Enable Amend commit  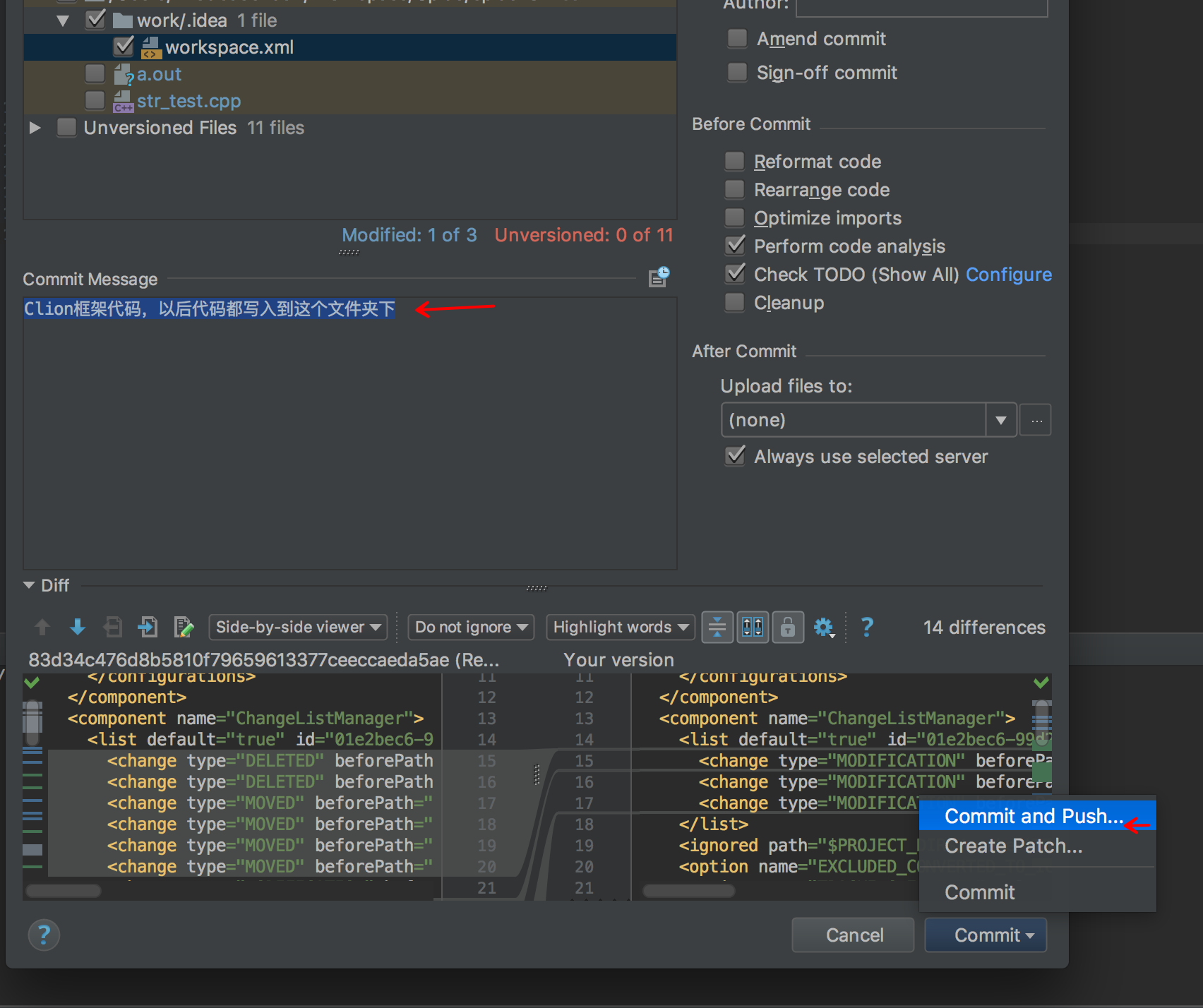pyautogui.click(x=737, y=38)
